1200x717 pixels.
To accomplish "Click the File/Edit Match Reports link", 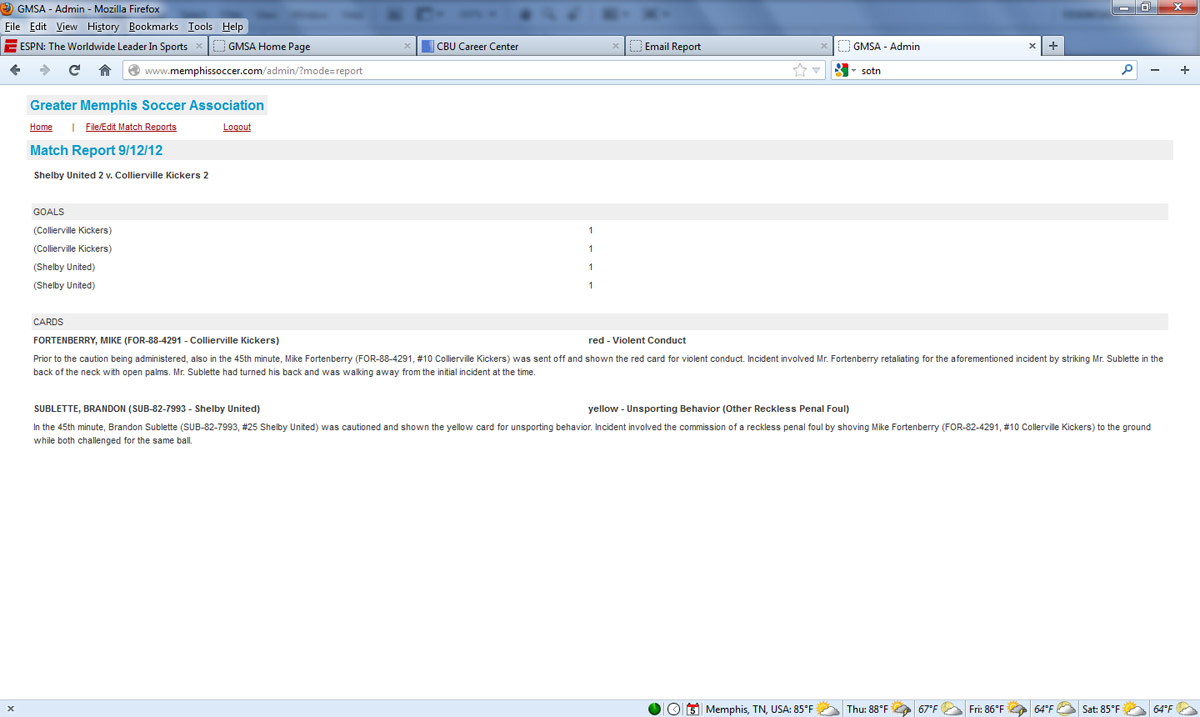I will click(131, 127).
